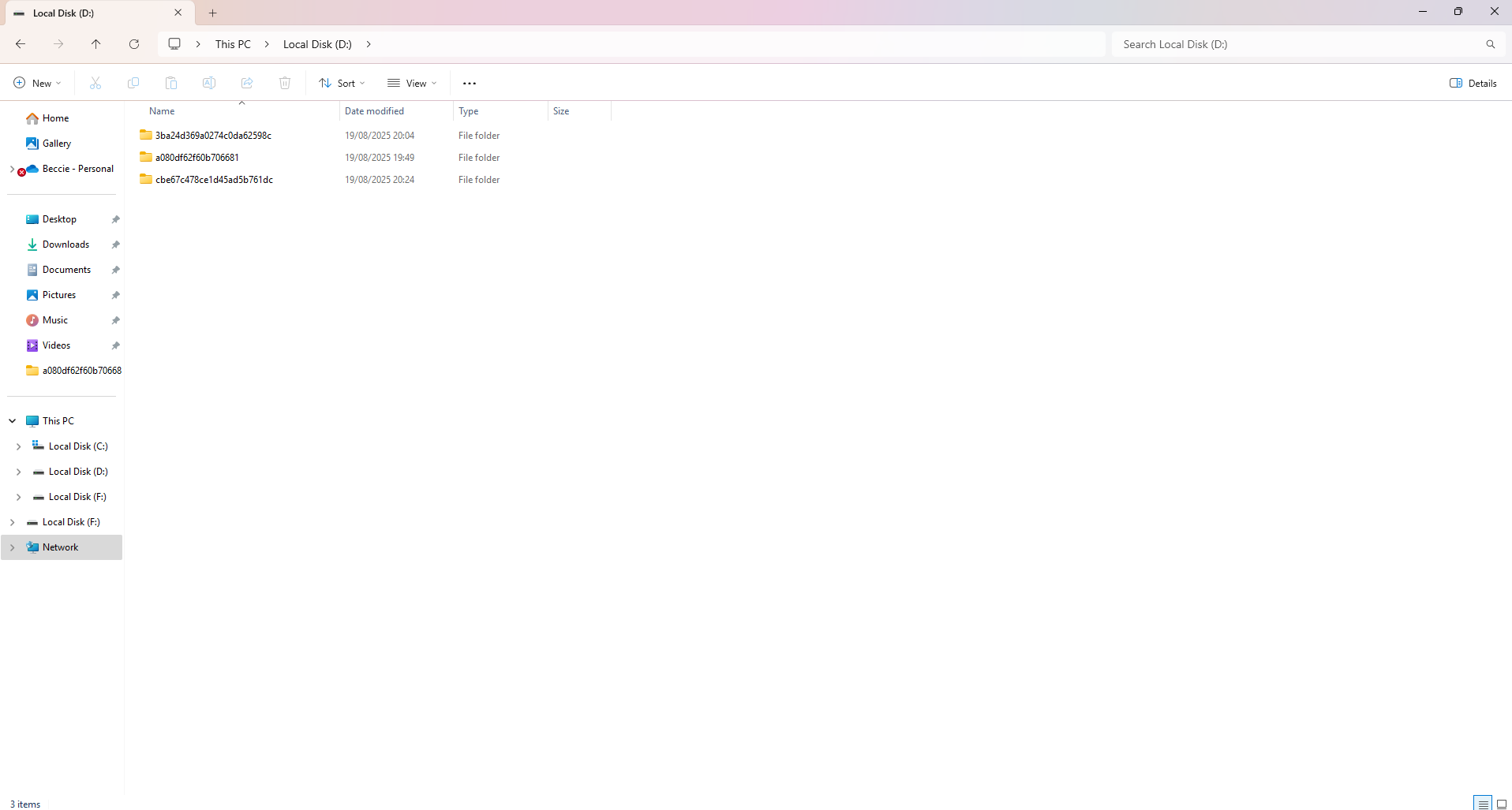The height and width of the screenshot is (810, 1512).
Task: Navigate up one folder level
Action: tap(96, 44)
